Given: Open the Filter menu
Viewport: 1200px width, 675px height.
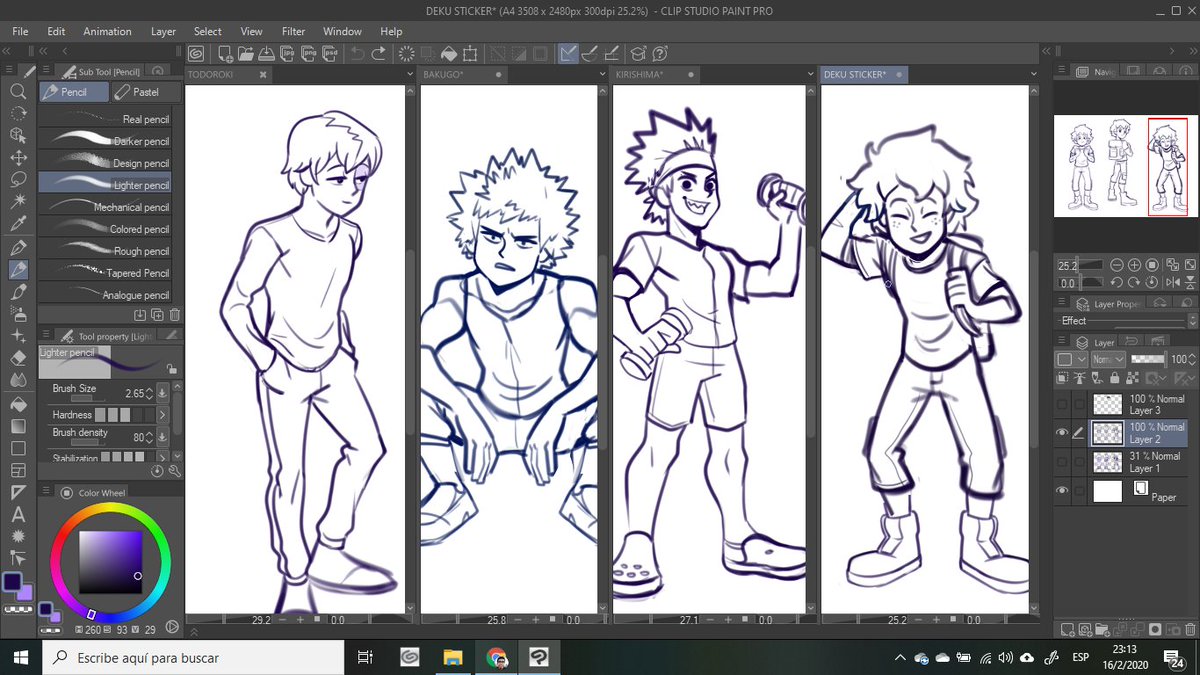Looking at the screenshot, I should coord(293,31).
